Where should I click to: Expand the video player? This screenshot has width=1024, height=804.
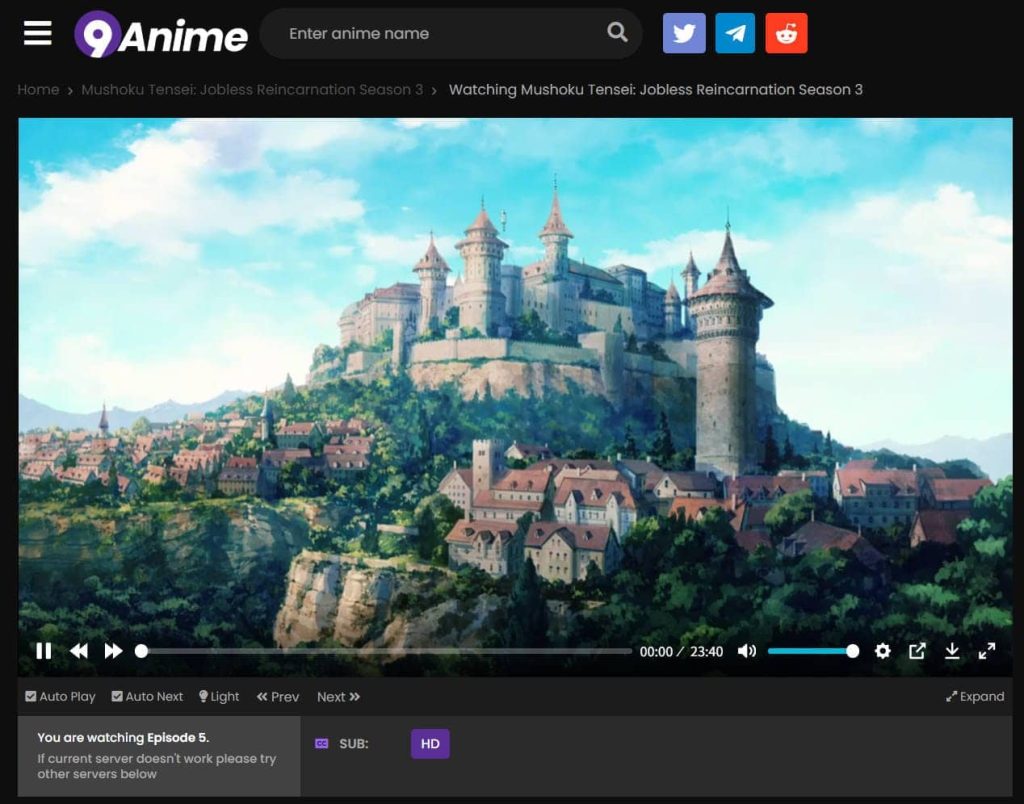pos(975,697)
